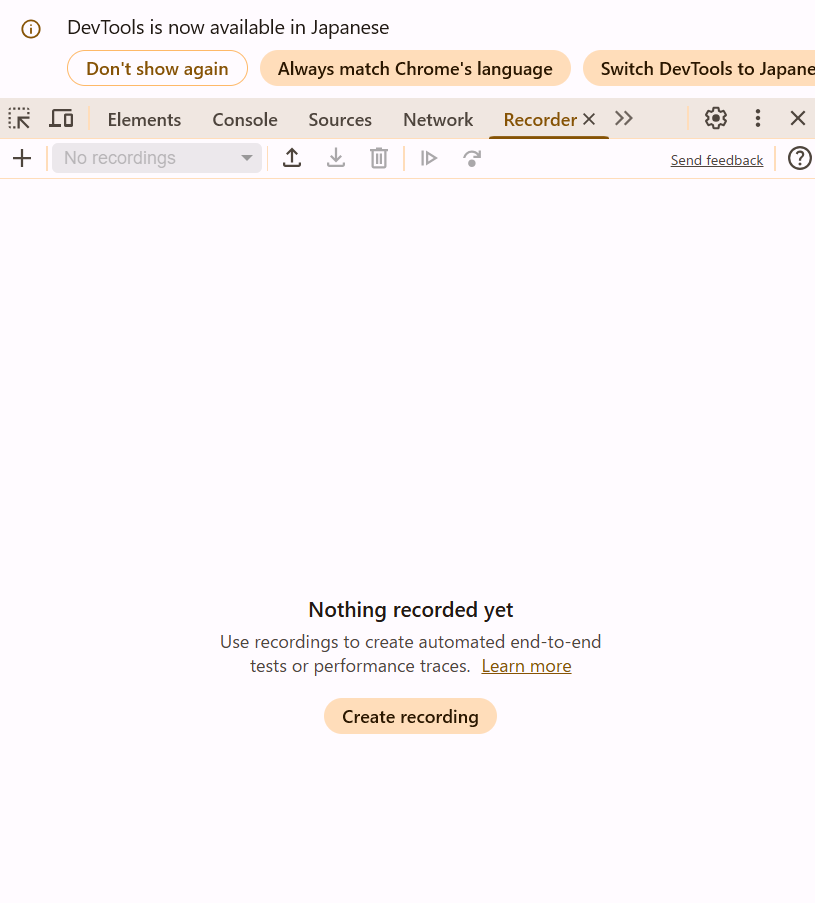Activate the inspect element picker icon

20,119
